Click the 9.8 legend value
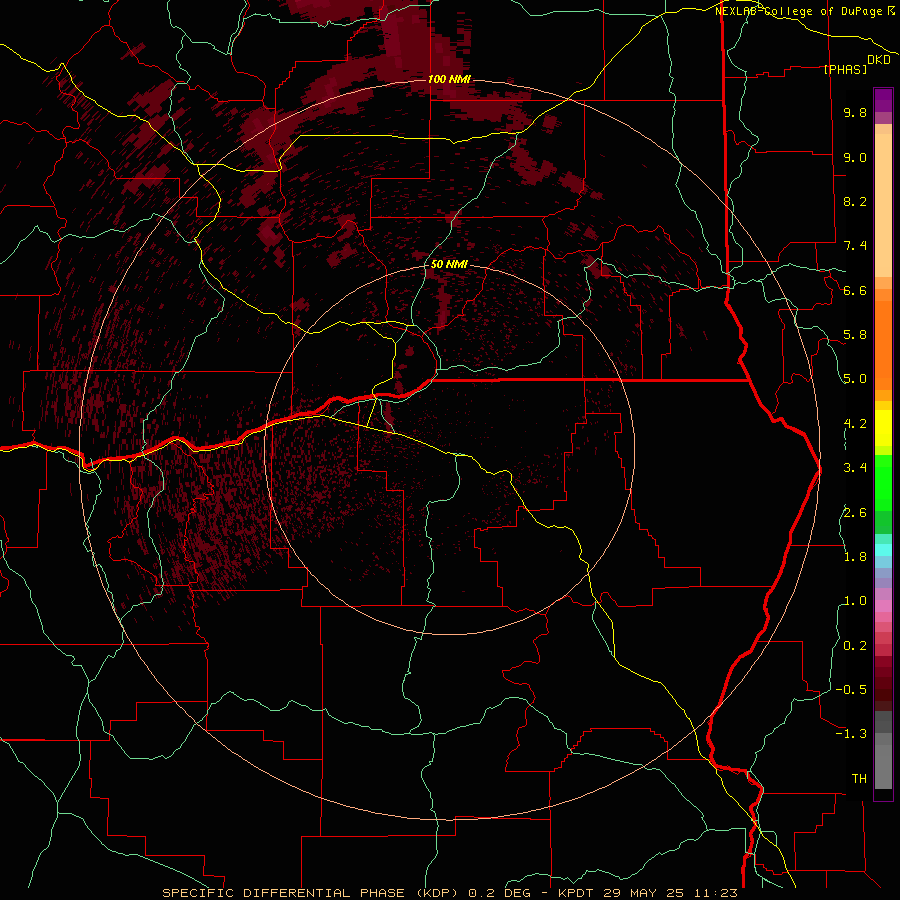Screen dimensions: 900x900 (855, 112)
